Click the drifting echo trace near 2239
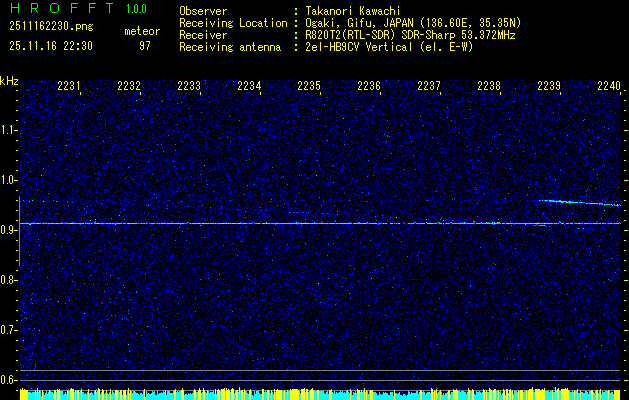Image resolution: width=629 pixels, height=400 pixels. [x=580, y=203]
